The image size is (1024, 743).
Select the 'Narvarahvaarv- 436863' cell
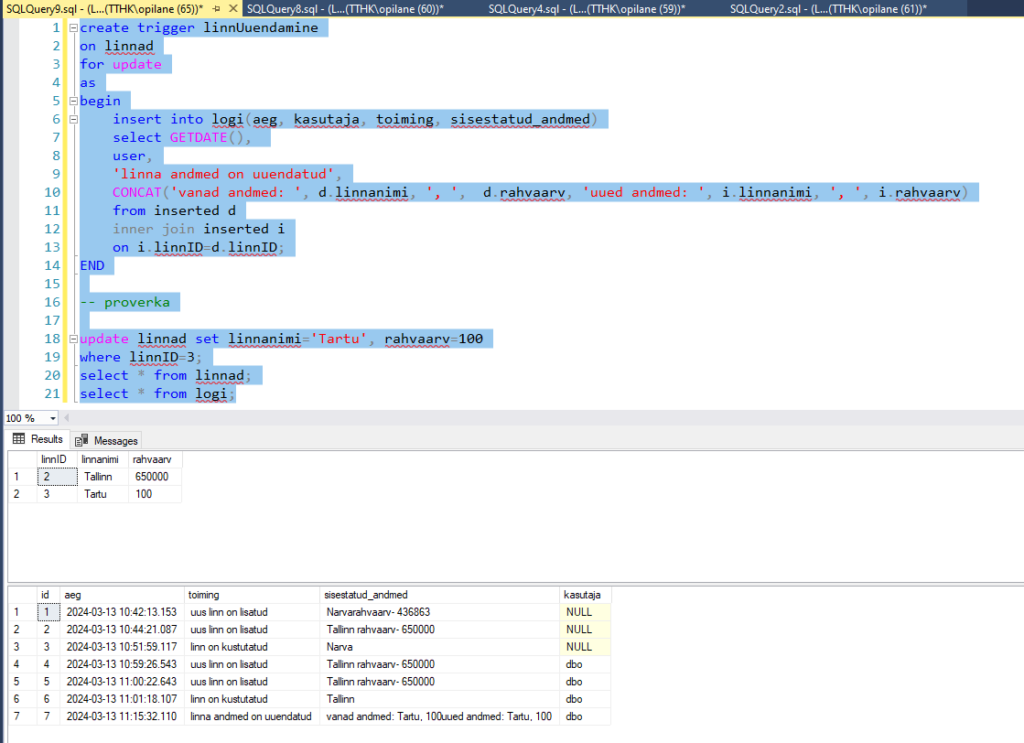tap(440, 612)
